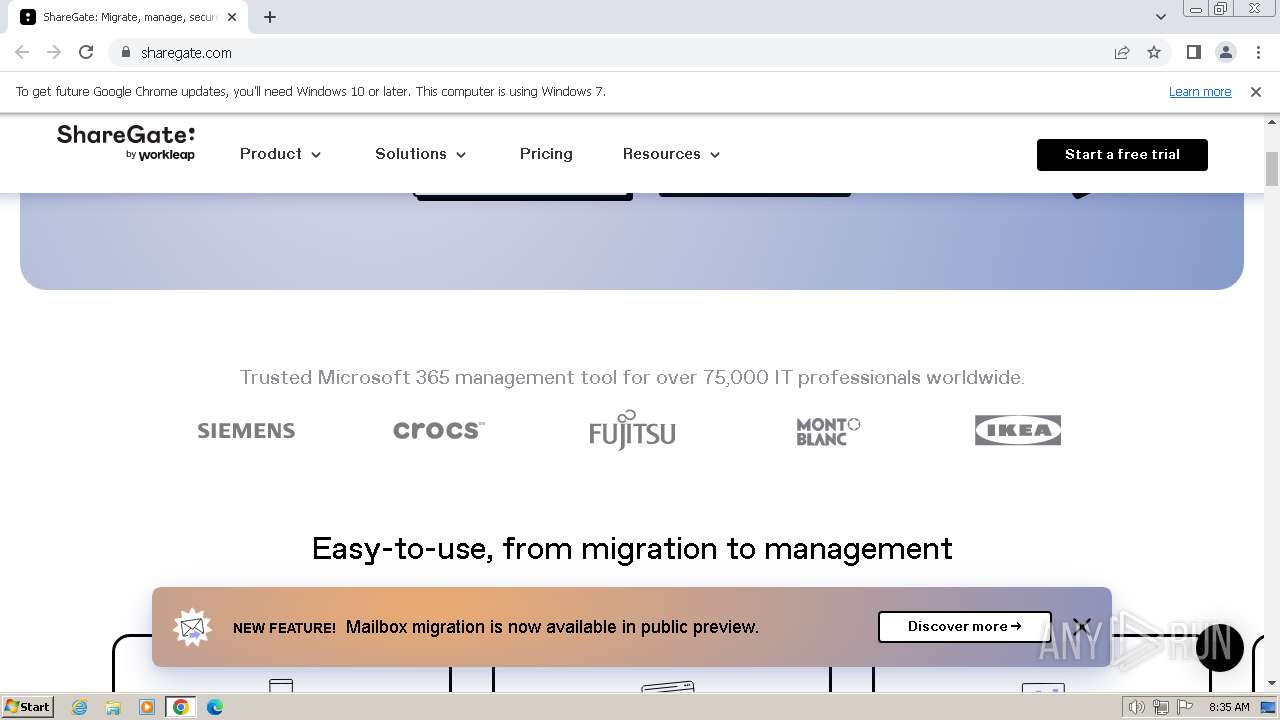Click the Crocs logo
Screen dimensions: 1280x720
point(439,430)
